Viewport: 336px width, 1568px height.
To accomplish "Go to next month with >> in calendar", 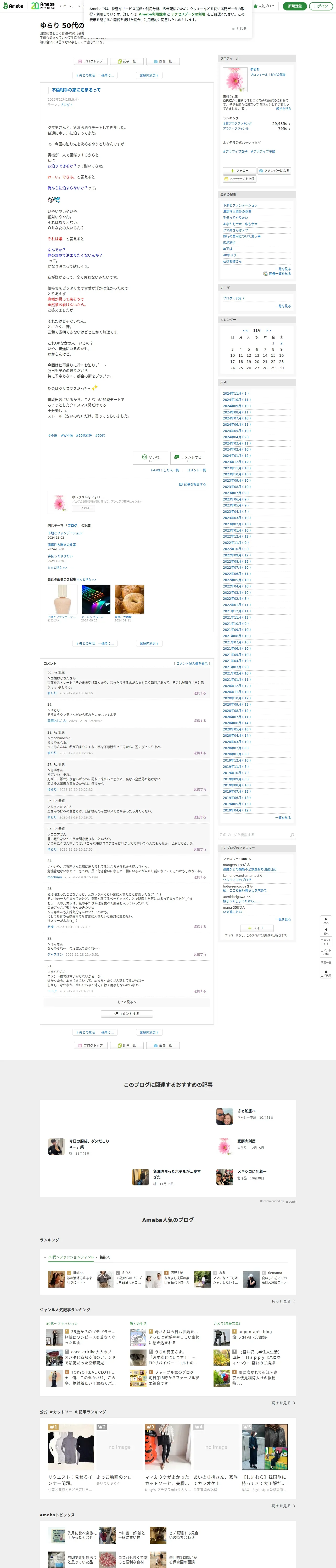I will [x=268, y=331].
